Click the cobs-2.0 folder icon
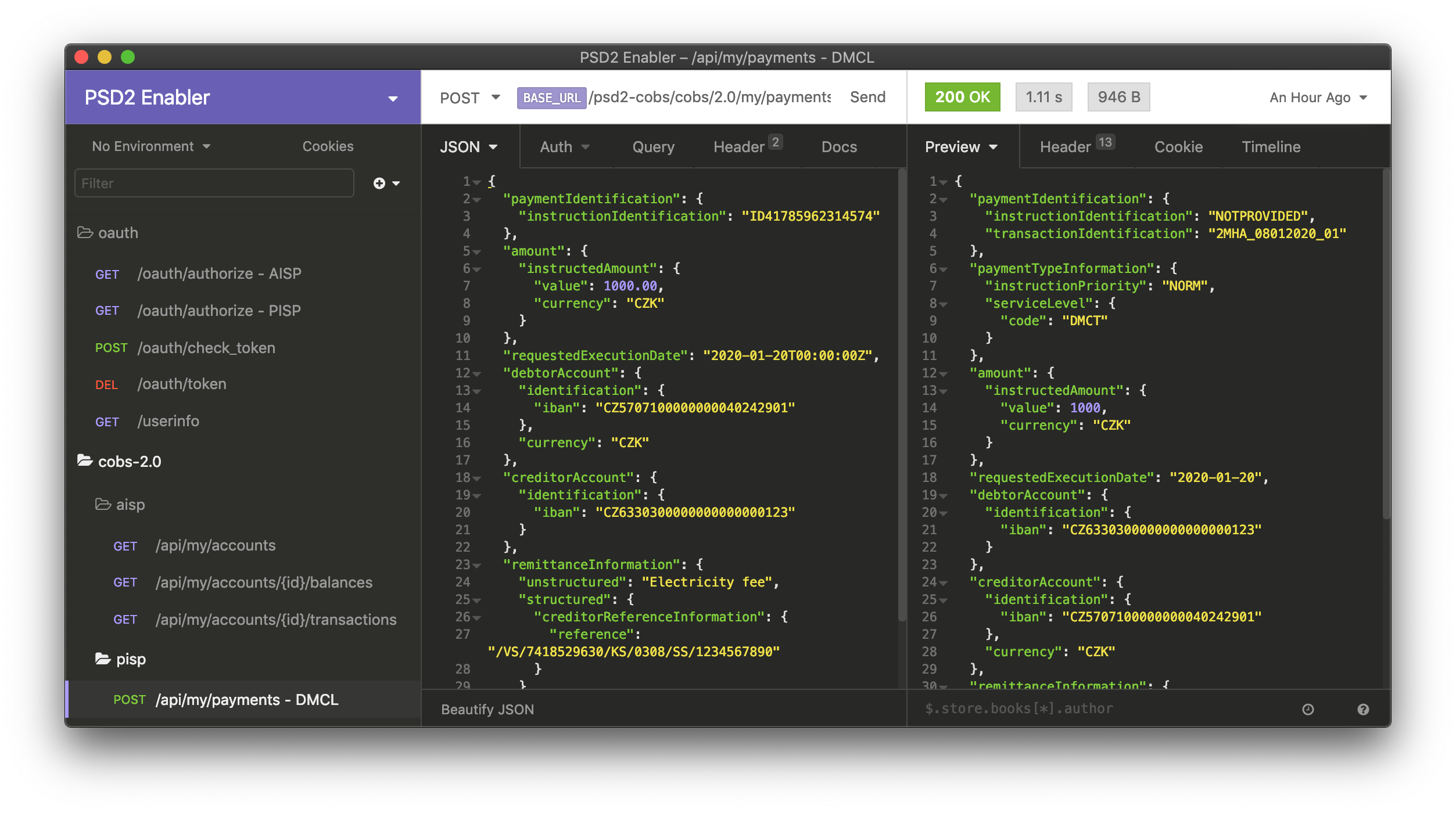1456x813 pixels. pyautogui.click(x=85, y=461)
